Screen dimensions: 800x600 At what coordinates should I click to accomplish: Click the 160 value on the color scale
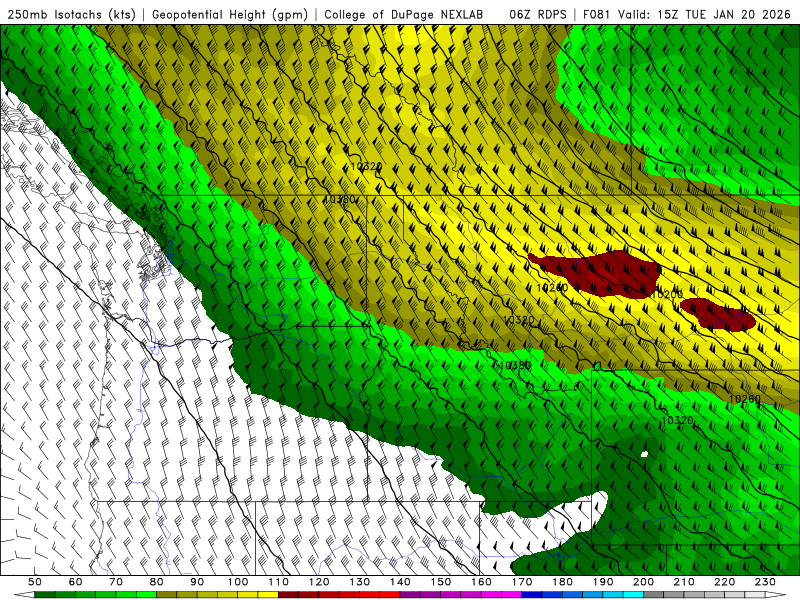point(481,582)
